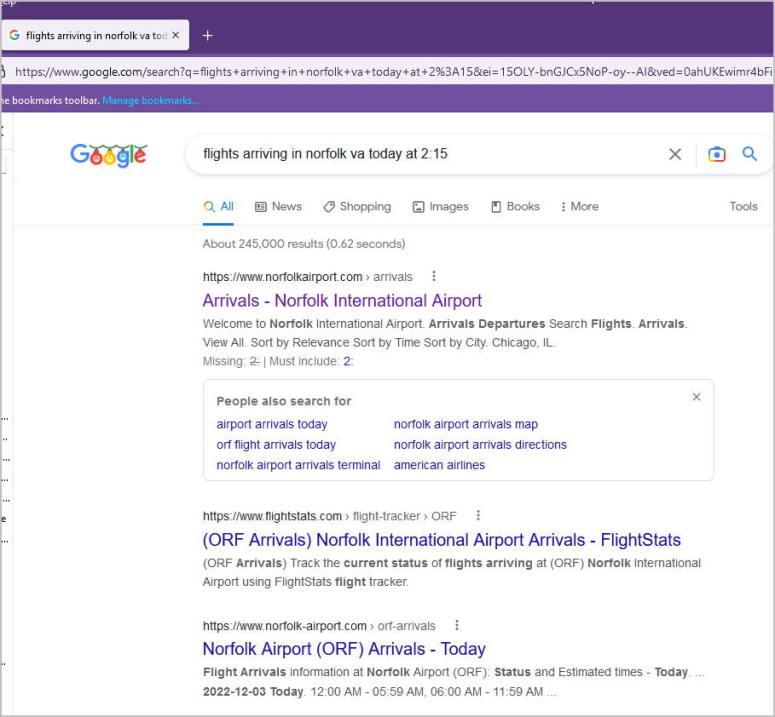Image resolution: width=775 pixels, height=717 pixels.
Task: Switch to the Books results tab
Action: point(515,206)
